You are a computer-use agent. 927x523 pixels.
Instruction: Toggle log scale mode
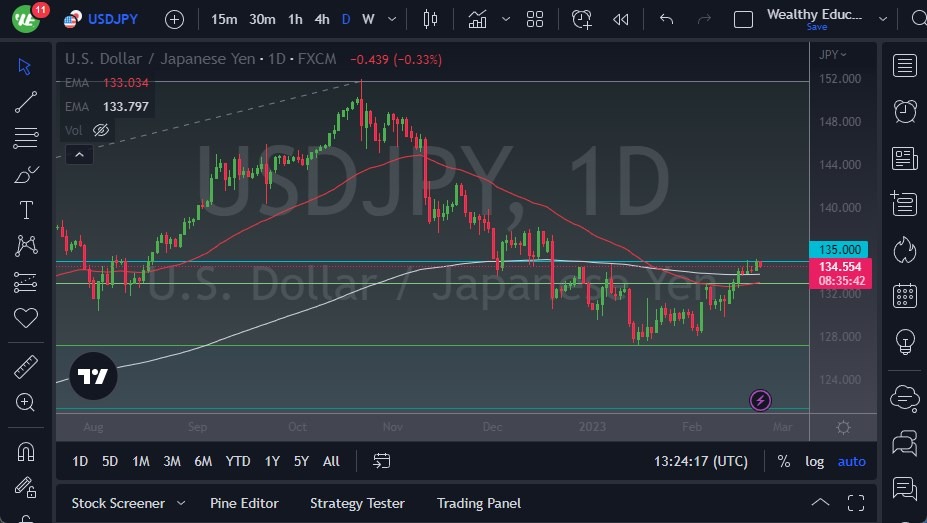coord(814,461)
